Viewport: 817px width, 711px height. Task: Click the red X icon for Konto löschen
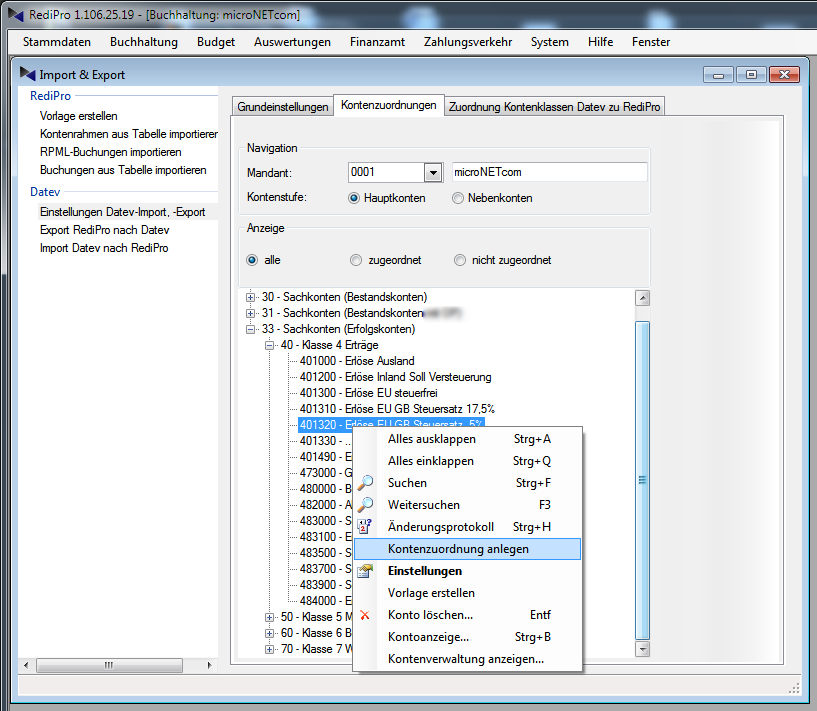pos(366,615)
